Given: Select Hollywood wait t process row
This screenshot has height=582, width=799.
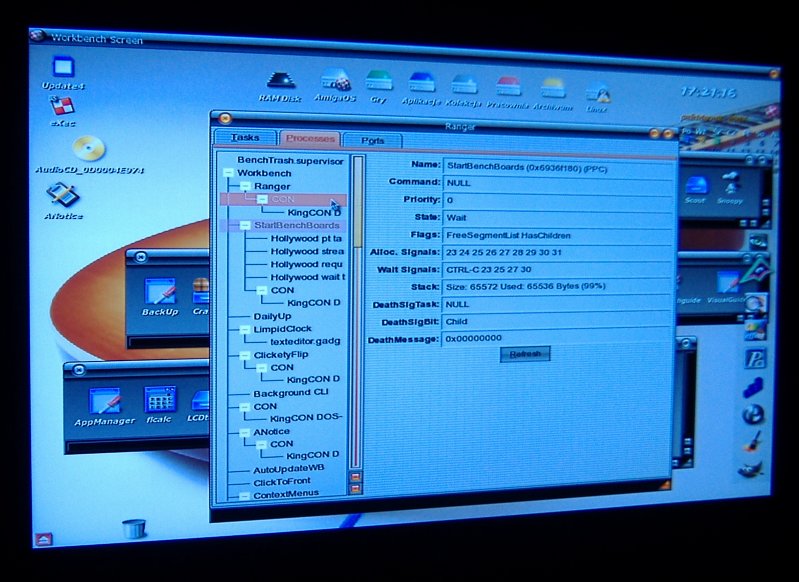Looking at the screenshot, I should [x=308, y=277].
